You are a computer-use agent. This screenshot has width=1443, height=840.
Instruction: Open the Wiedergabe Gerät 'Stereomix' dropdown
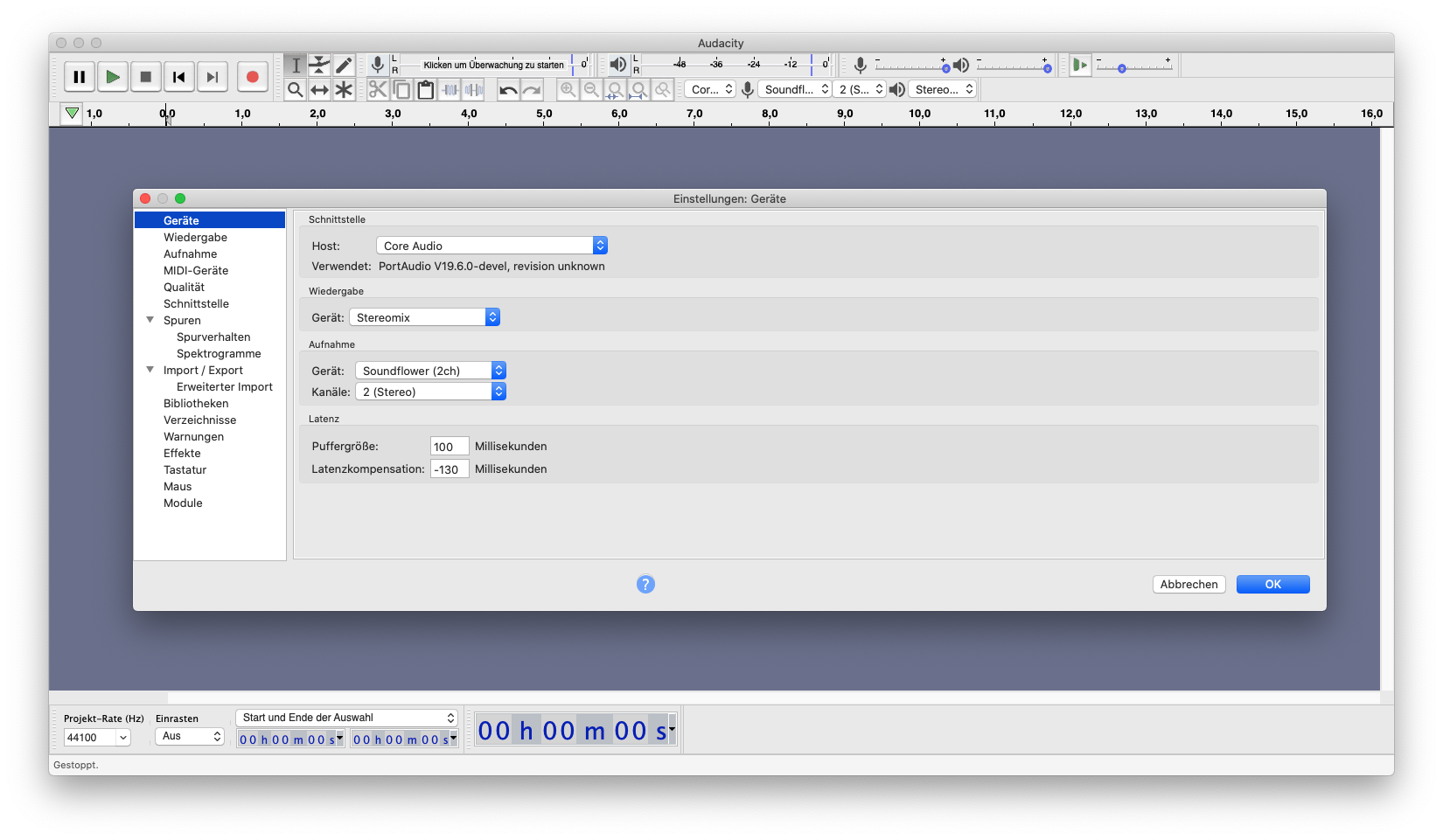424,317
